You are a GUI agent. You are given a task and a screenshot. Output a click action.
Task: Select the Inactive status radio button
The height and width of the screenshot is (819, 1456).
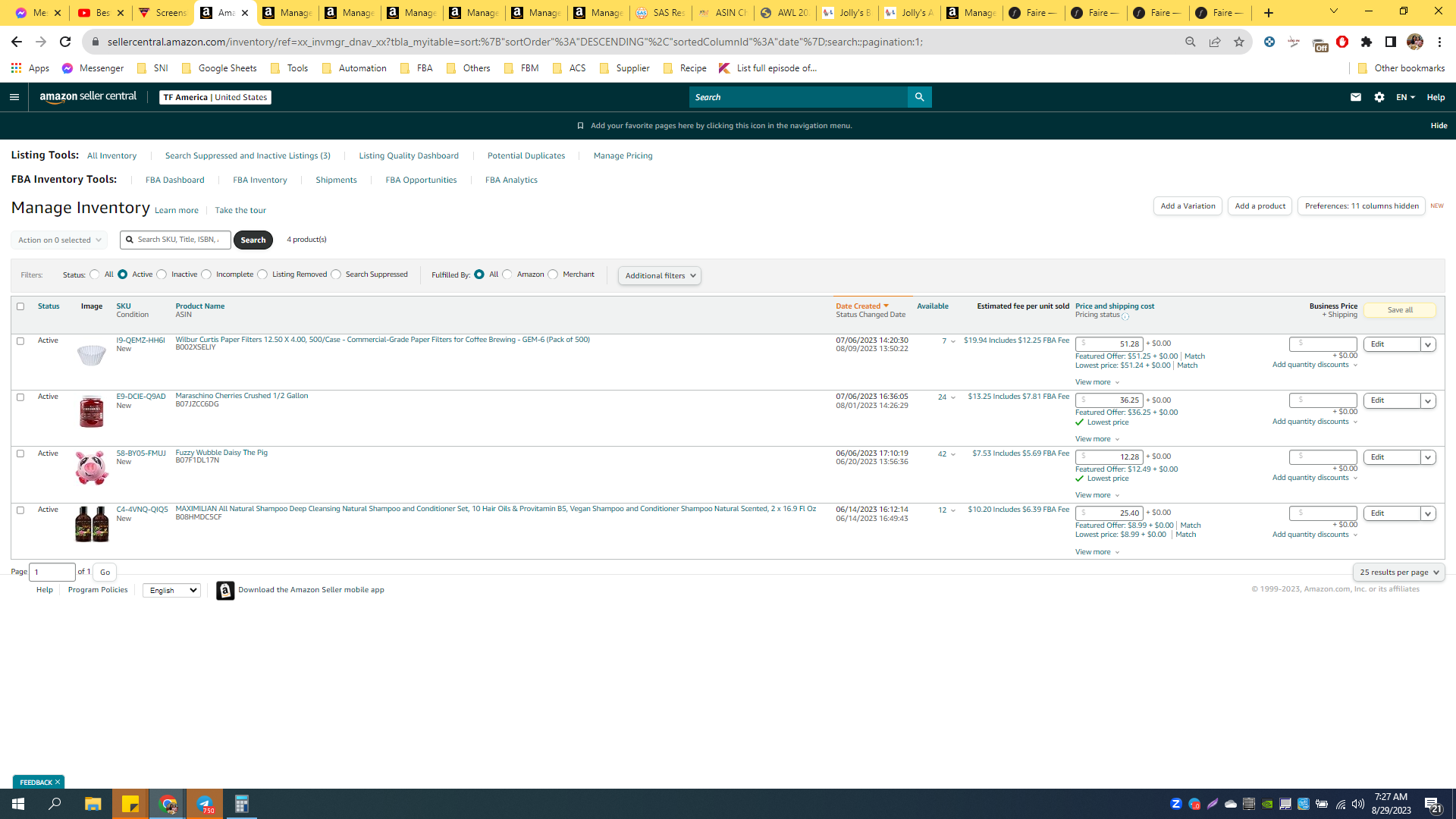click(x=162, y=275)
